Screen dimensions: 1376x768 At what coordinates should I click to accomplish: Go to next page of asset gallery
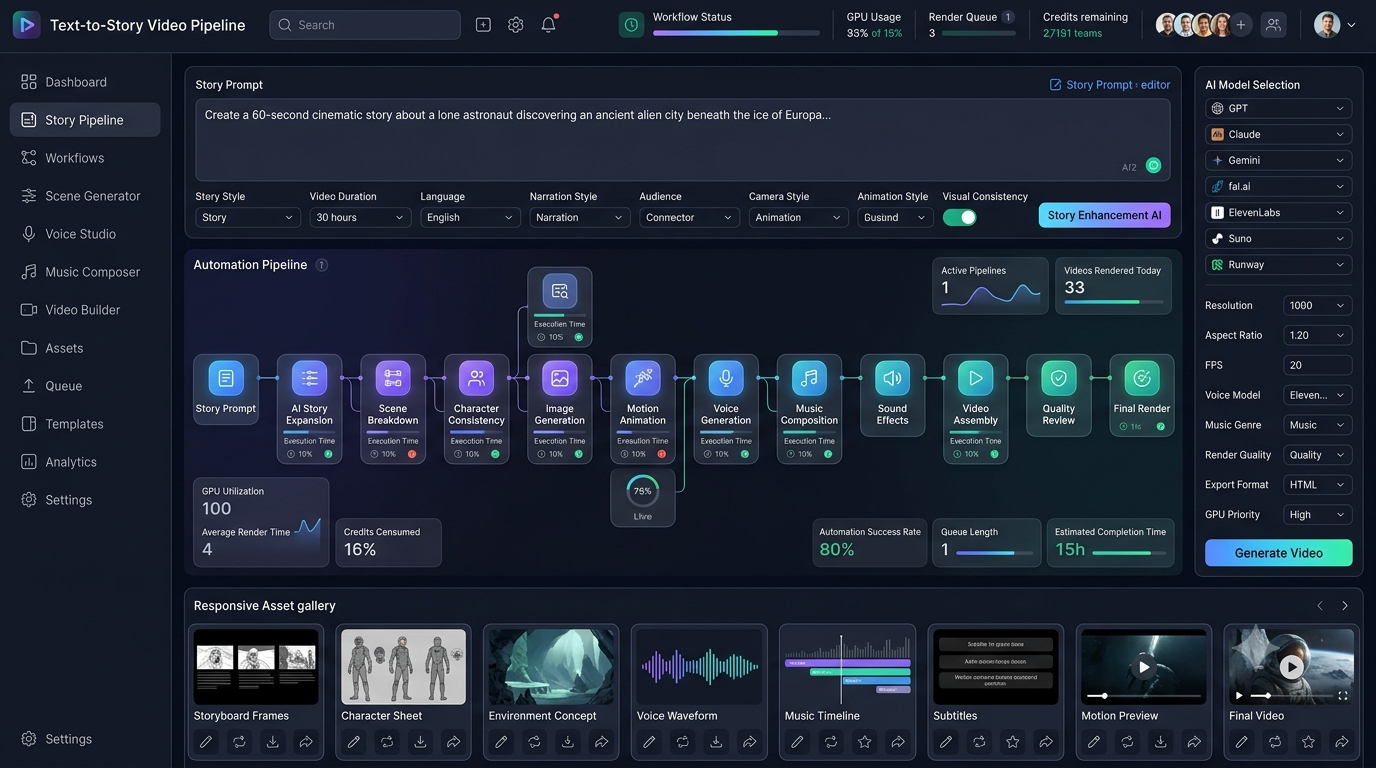[x=1345, y=606]
